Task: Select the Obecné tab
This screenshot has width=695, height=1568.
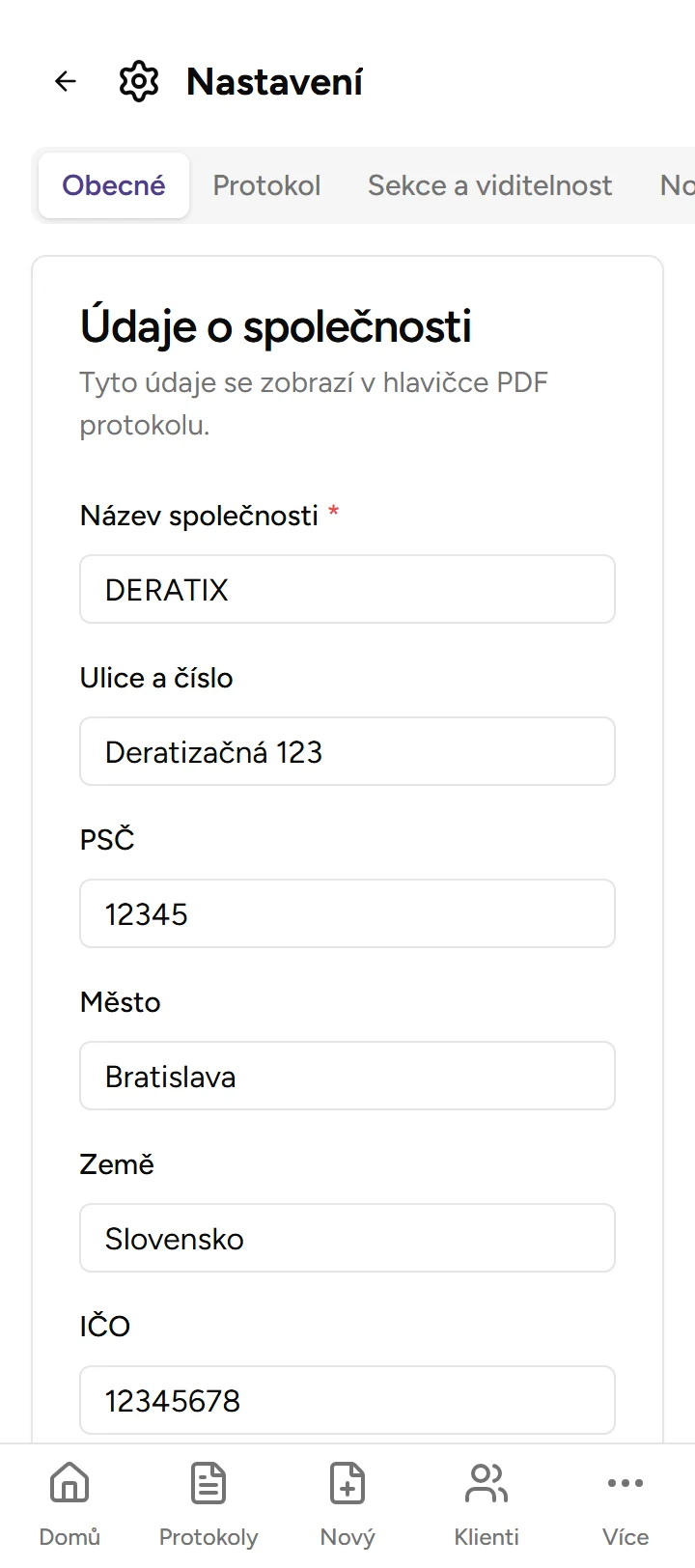Action: pos(113,185)
